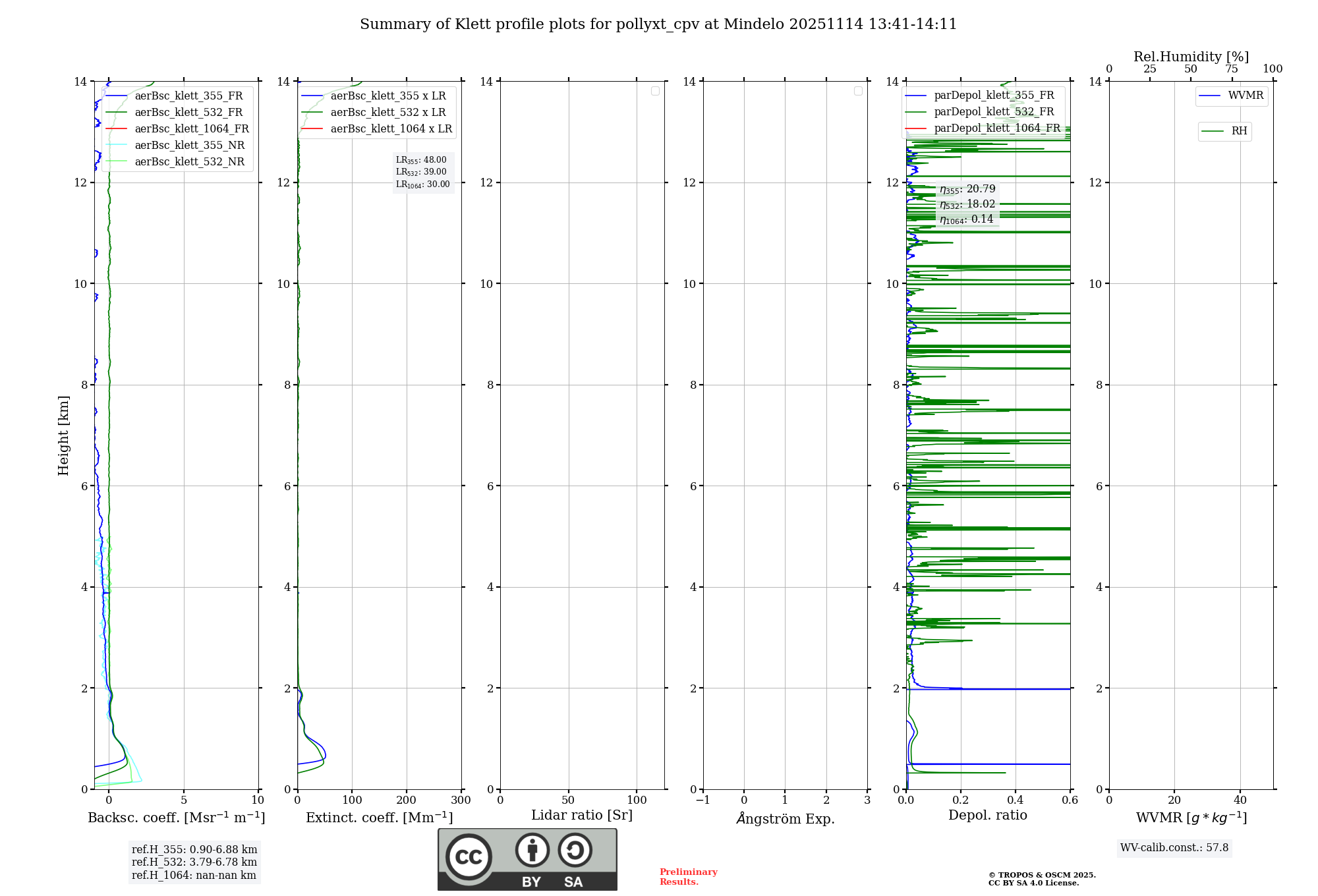Click the empty legend box in Ångström panel
The width and height of the screenshot is (1318, 896).
point(858,91)
